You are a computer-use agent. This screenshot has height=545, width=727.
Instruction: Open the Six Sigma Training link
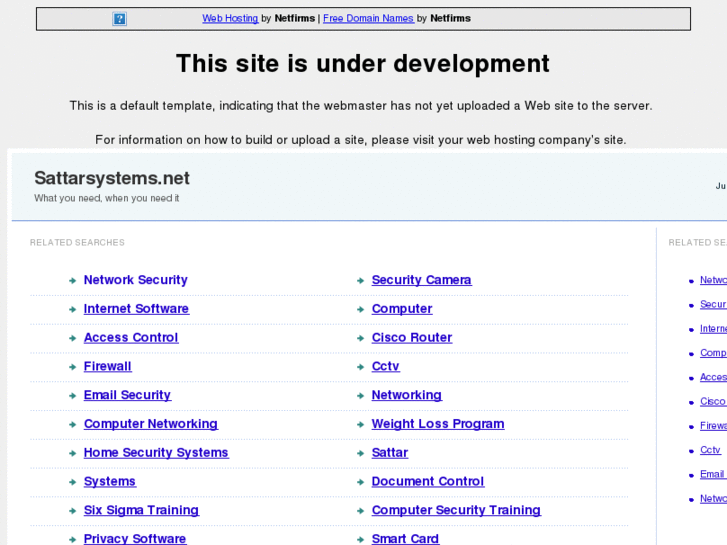point(141,510)
